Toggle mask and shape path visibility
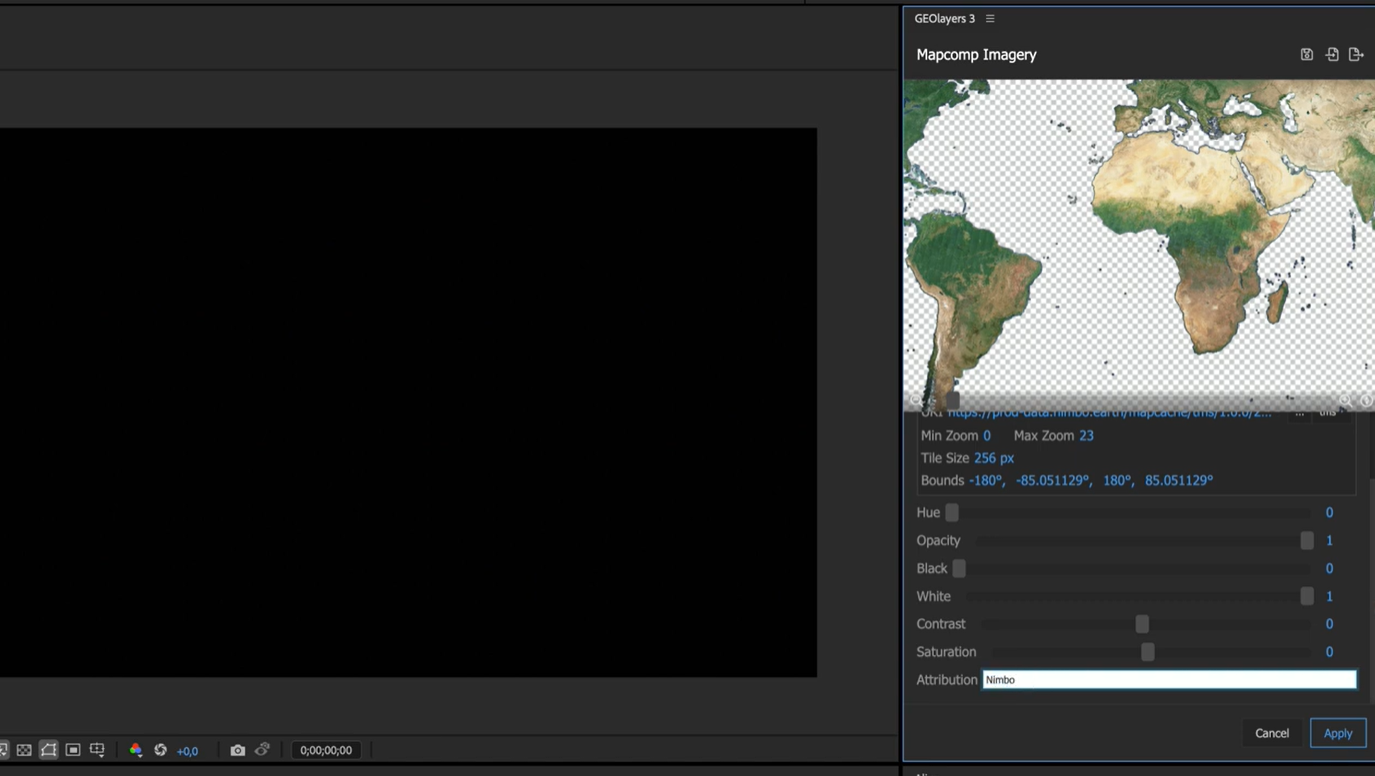Viewport: 1375px width, 776px height. point(48,750)
